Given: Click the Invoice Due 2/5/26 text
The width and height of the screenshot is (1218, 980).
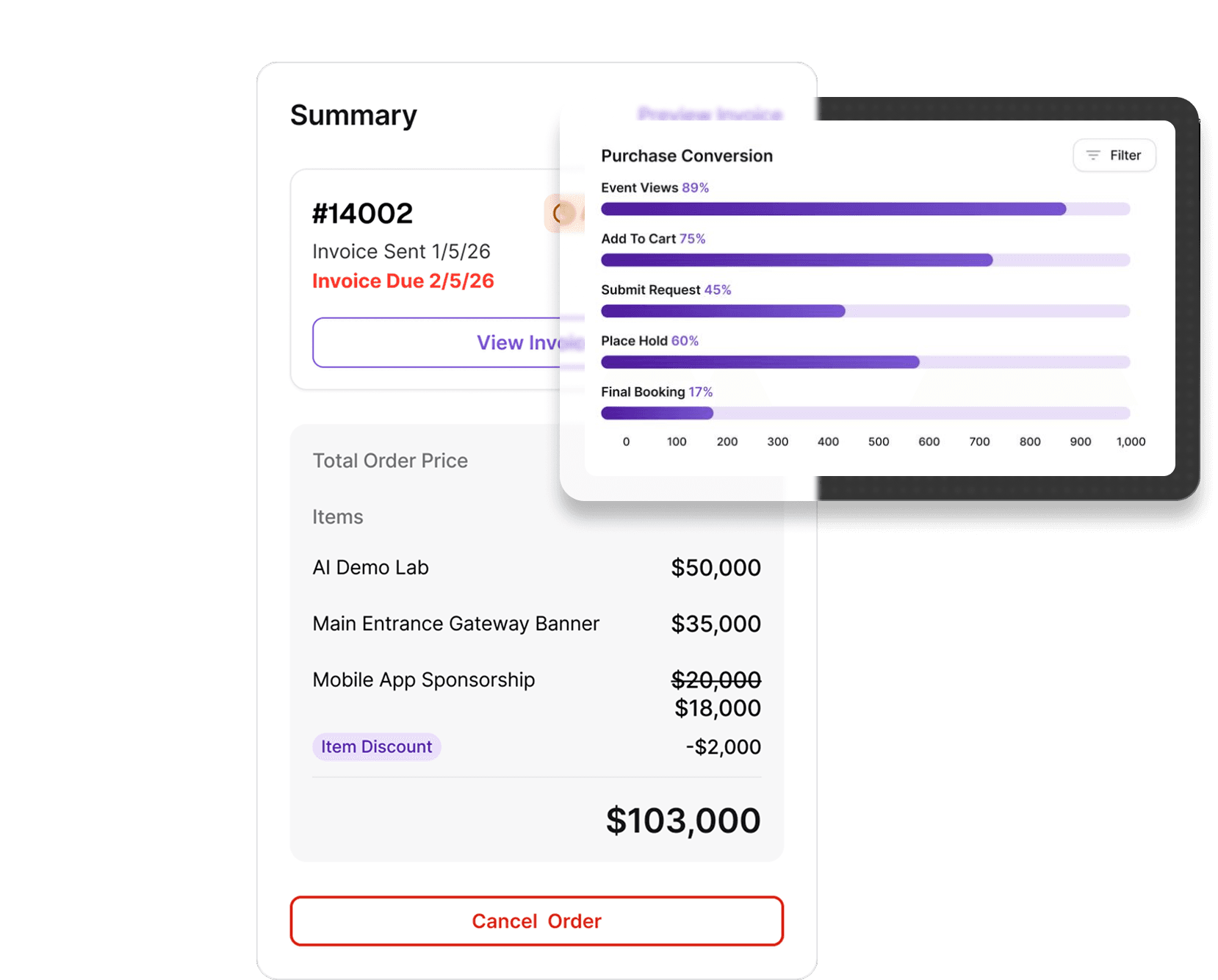Looking at the screenshot, I should point(403,281).
